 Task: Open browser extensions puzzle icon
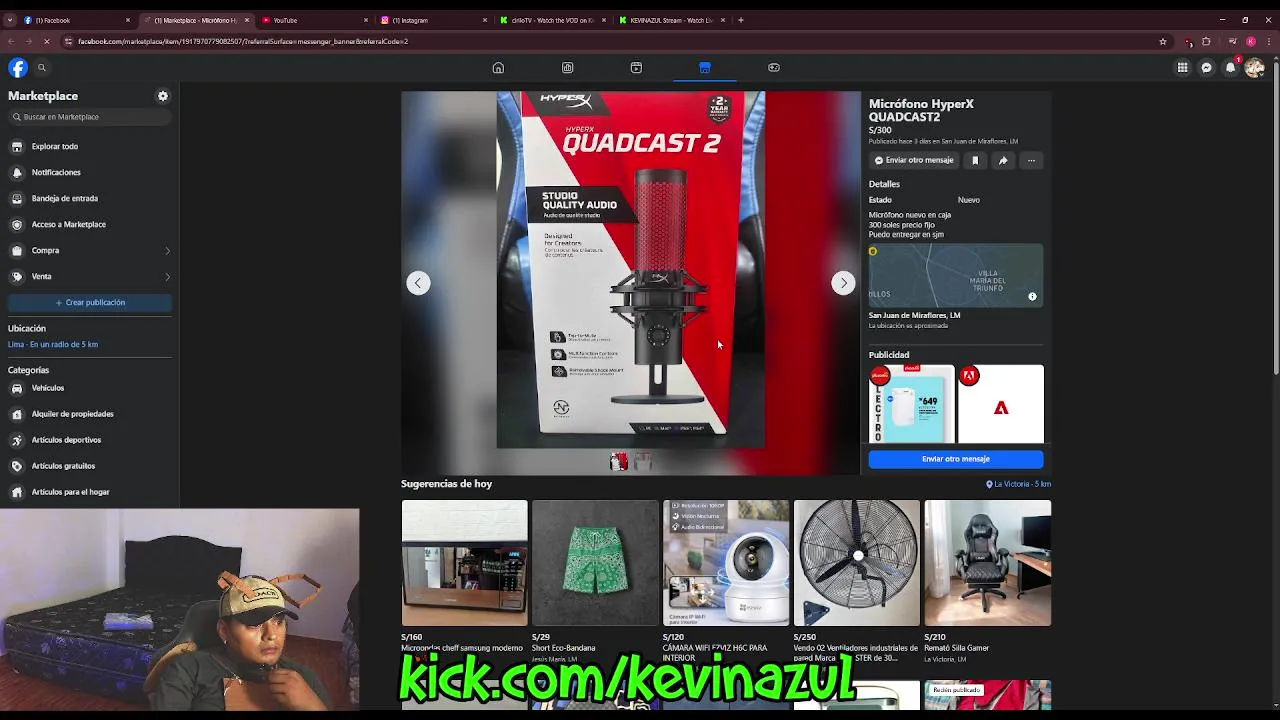coord(1206,41)
